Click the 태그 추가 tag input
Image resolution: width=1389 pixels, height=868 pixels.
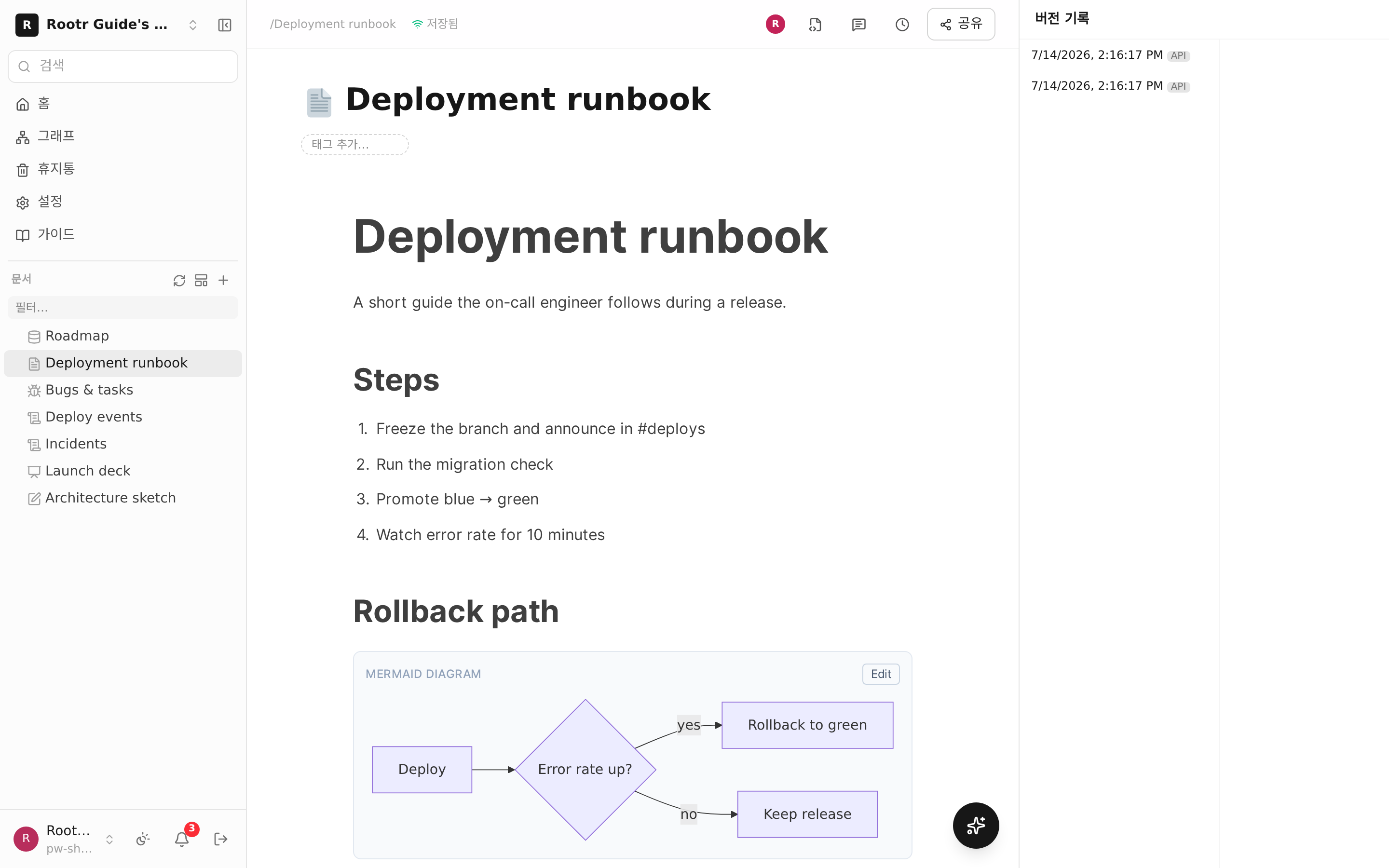354,145
